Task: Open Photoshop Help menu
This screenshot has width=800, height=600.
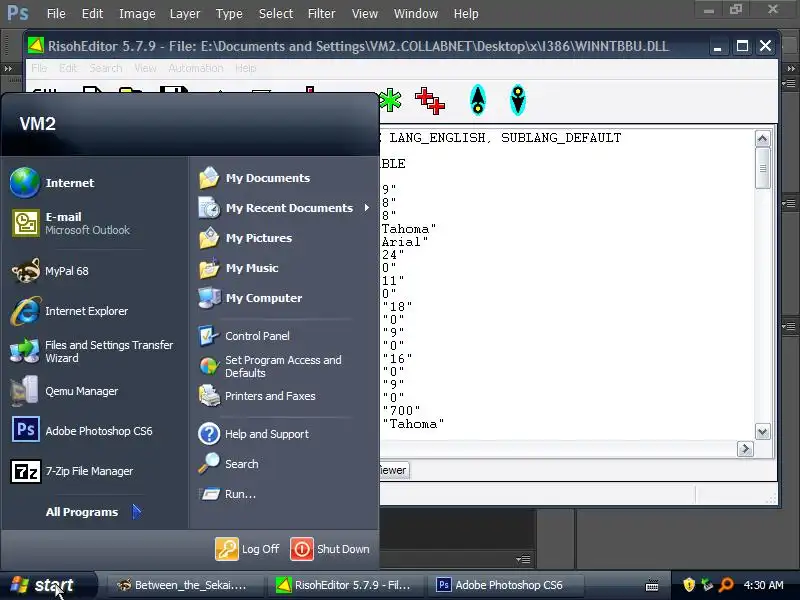Action: tap(466, 14)
